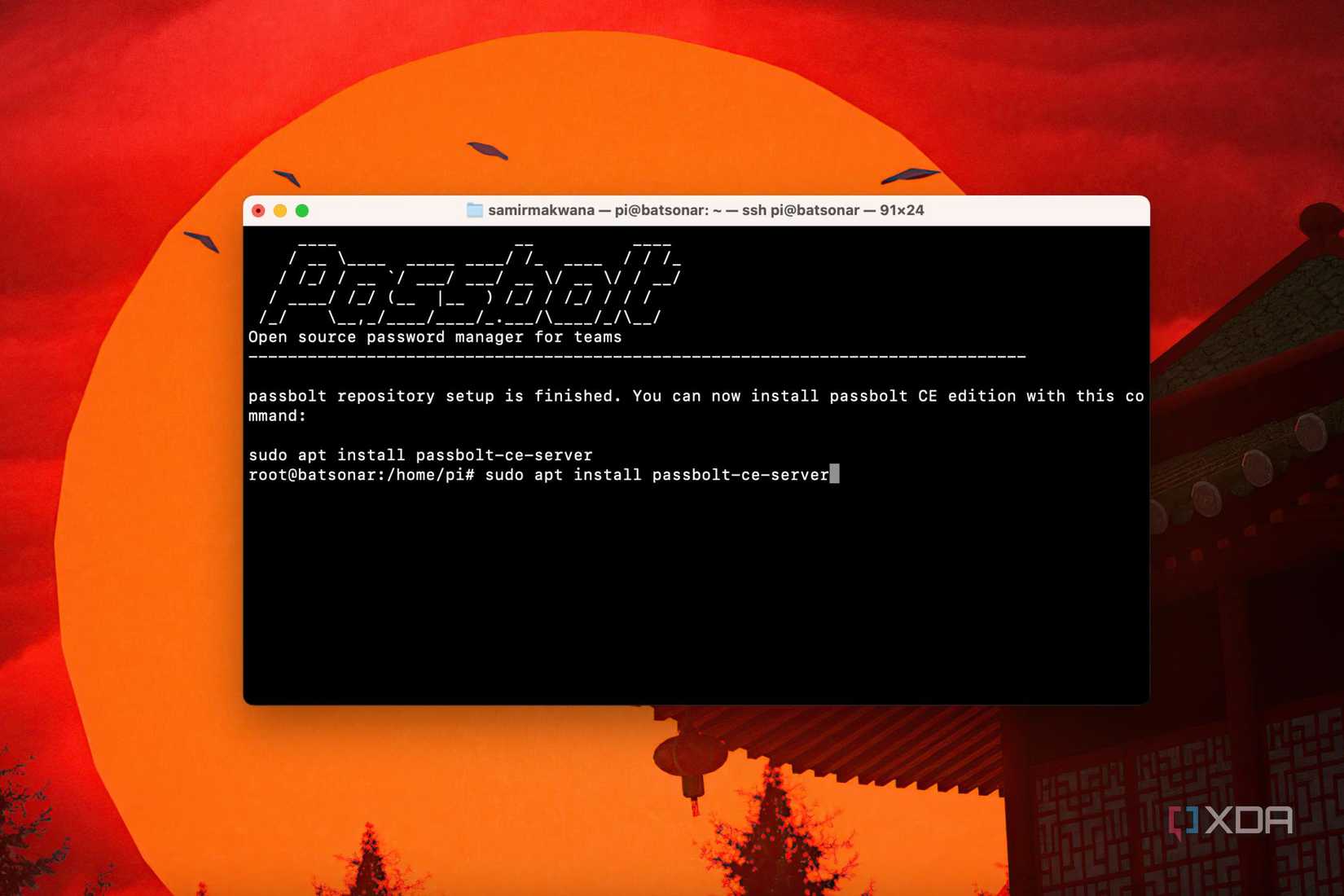Click the green full-screen circle icon
1344x896 pixels.
point(304,210)
